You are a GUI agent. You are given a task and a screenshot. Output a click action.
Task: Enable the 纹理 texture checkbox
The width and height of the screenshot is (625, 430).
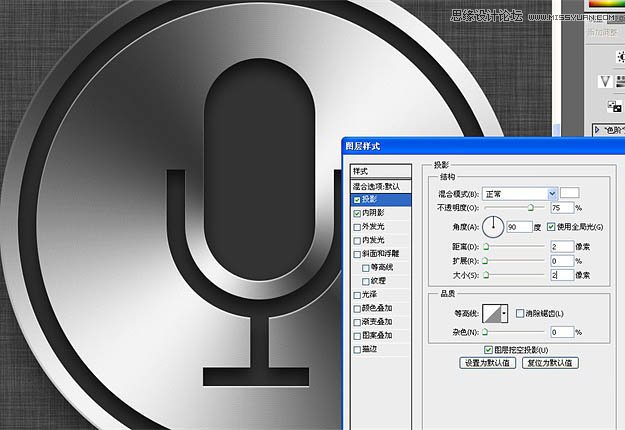coord(366,281)
